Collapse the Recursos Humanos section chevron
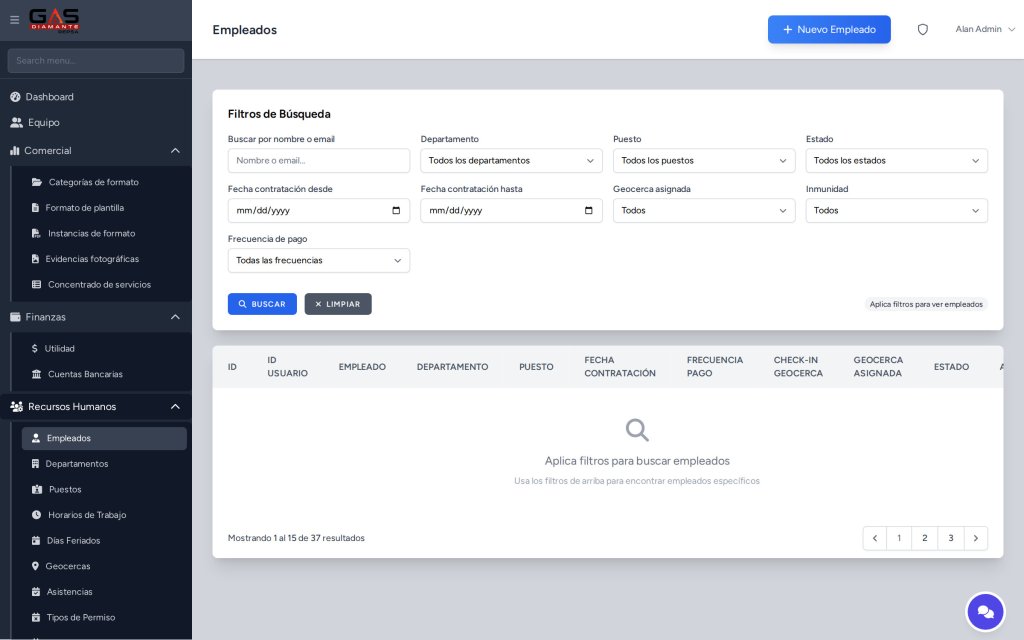This screenshot has width=1024, height=640. coord(175,406)
